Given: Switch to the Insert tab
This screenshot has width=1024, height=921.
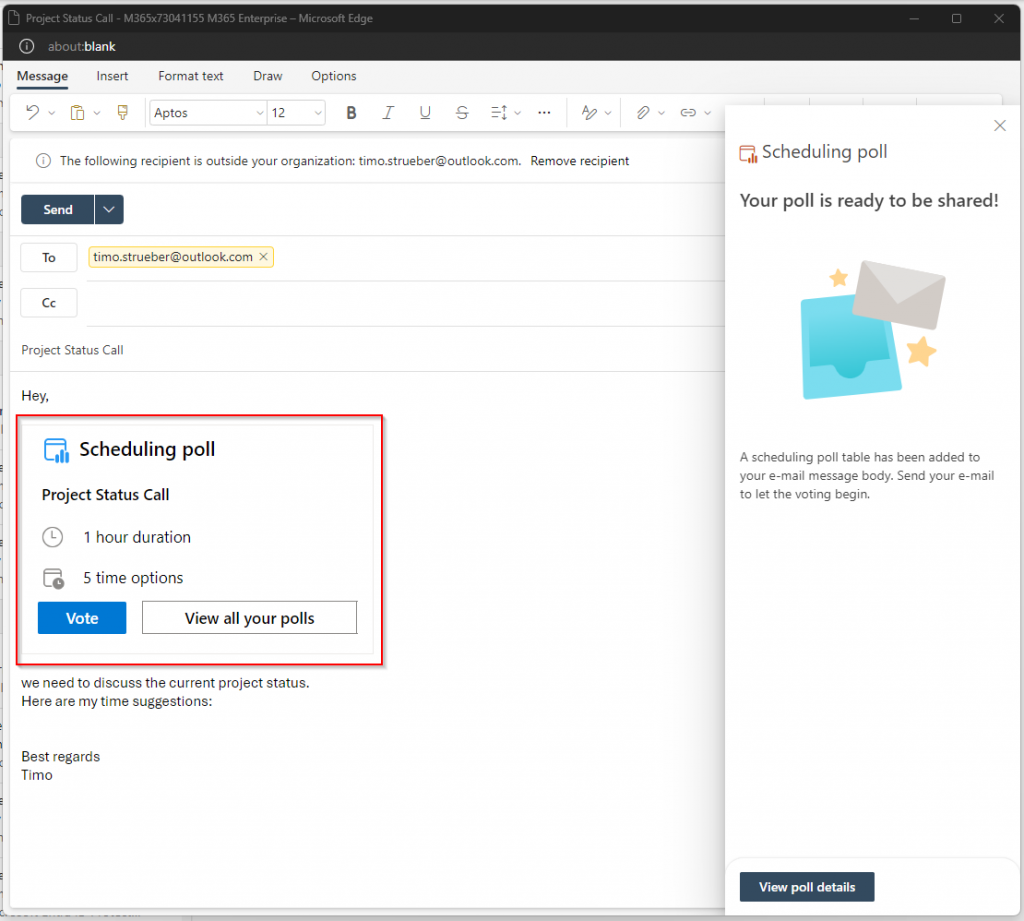Looking at the screenshot, I should coord(112,76).
